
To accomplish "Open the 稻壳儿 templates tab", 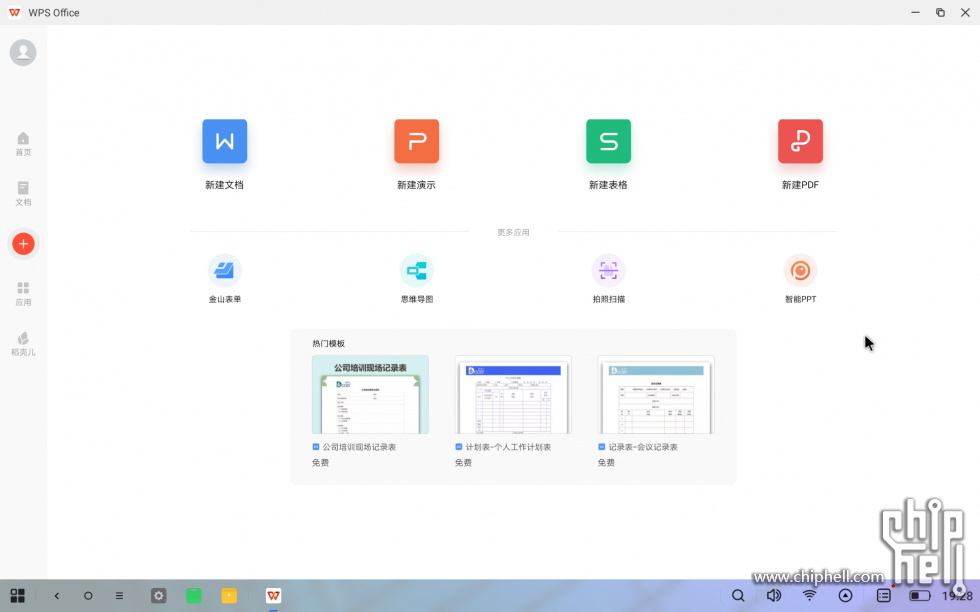I will point(23,343).
